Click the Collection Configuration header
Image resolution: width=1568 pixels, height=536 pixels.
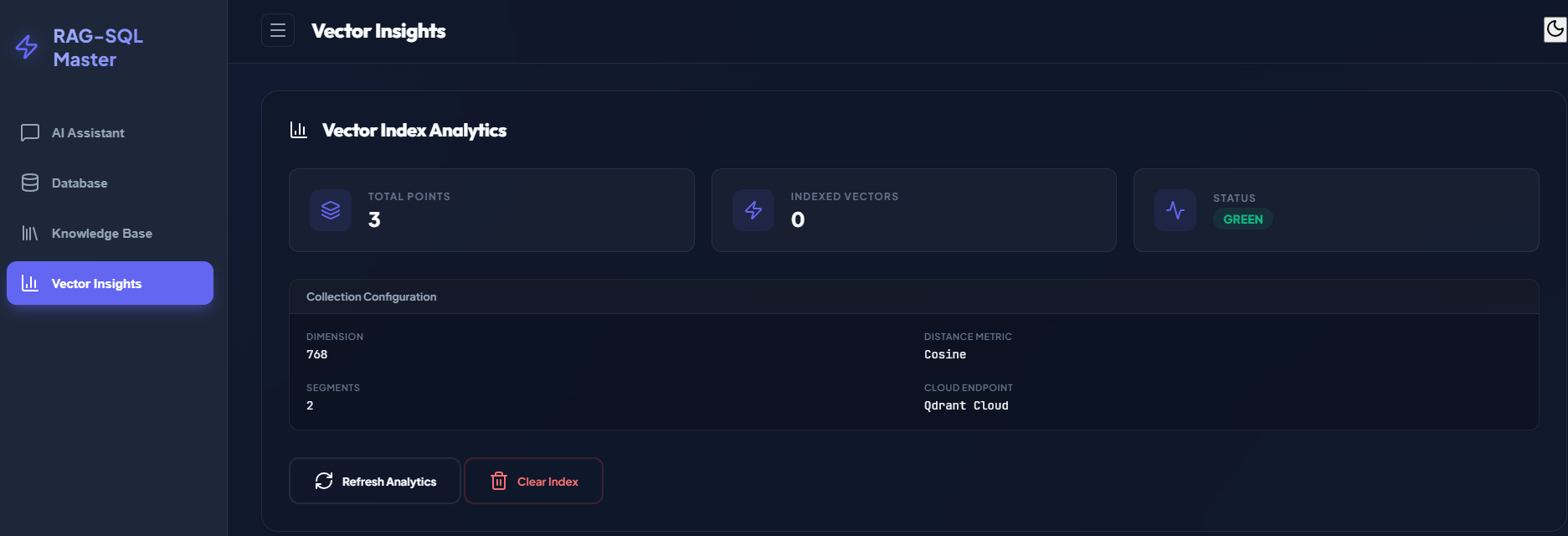[371, 297]
